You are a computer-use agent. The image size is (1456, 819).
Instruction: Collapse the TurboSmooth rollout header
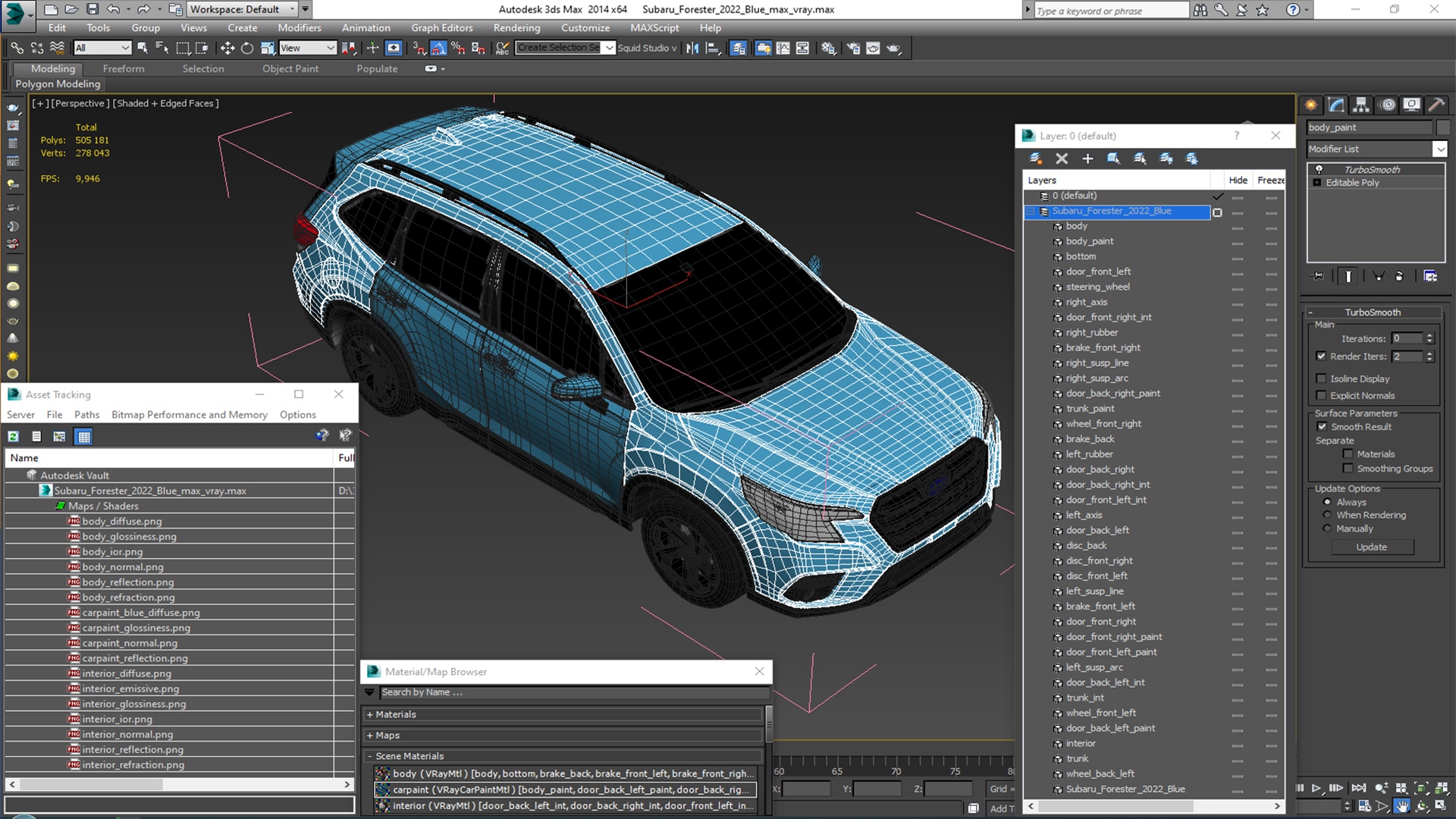(1373, 312)
